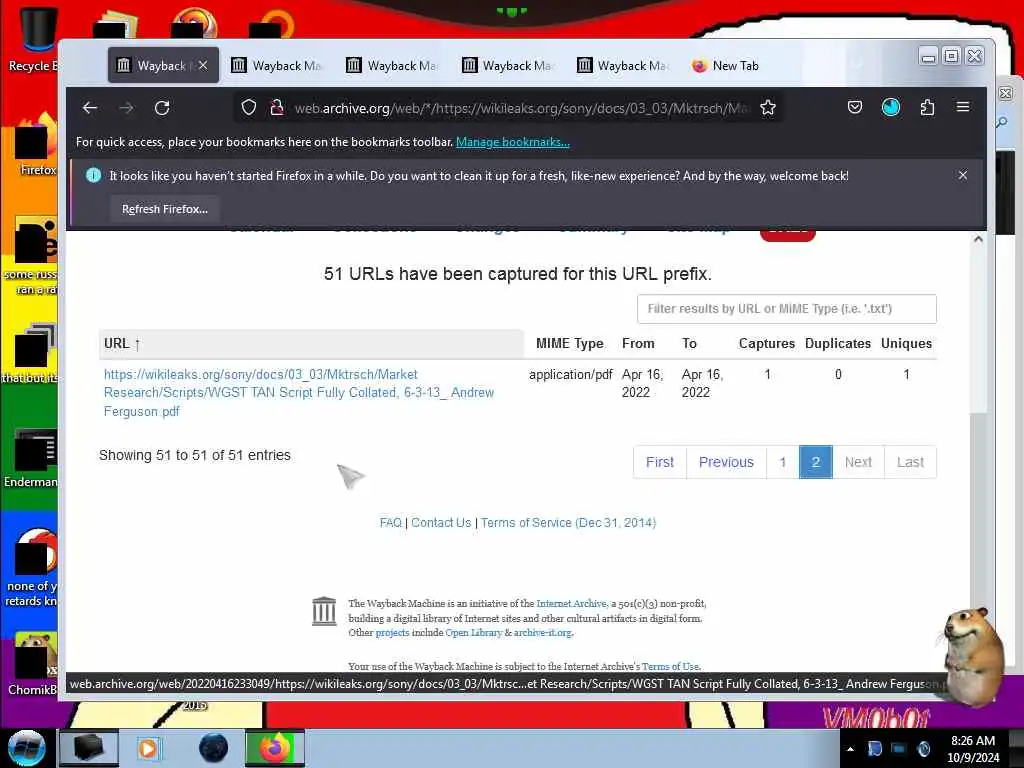Image resolution: width=1024 pixels, height=768 pixels.
Task: Go back using the browser back arrow
Action: pyautogui.click(x=90, y=108)
